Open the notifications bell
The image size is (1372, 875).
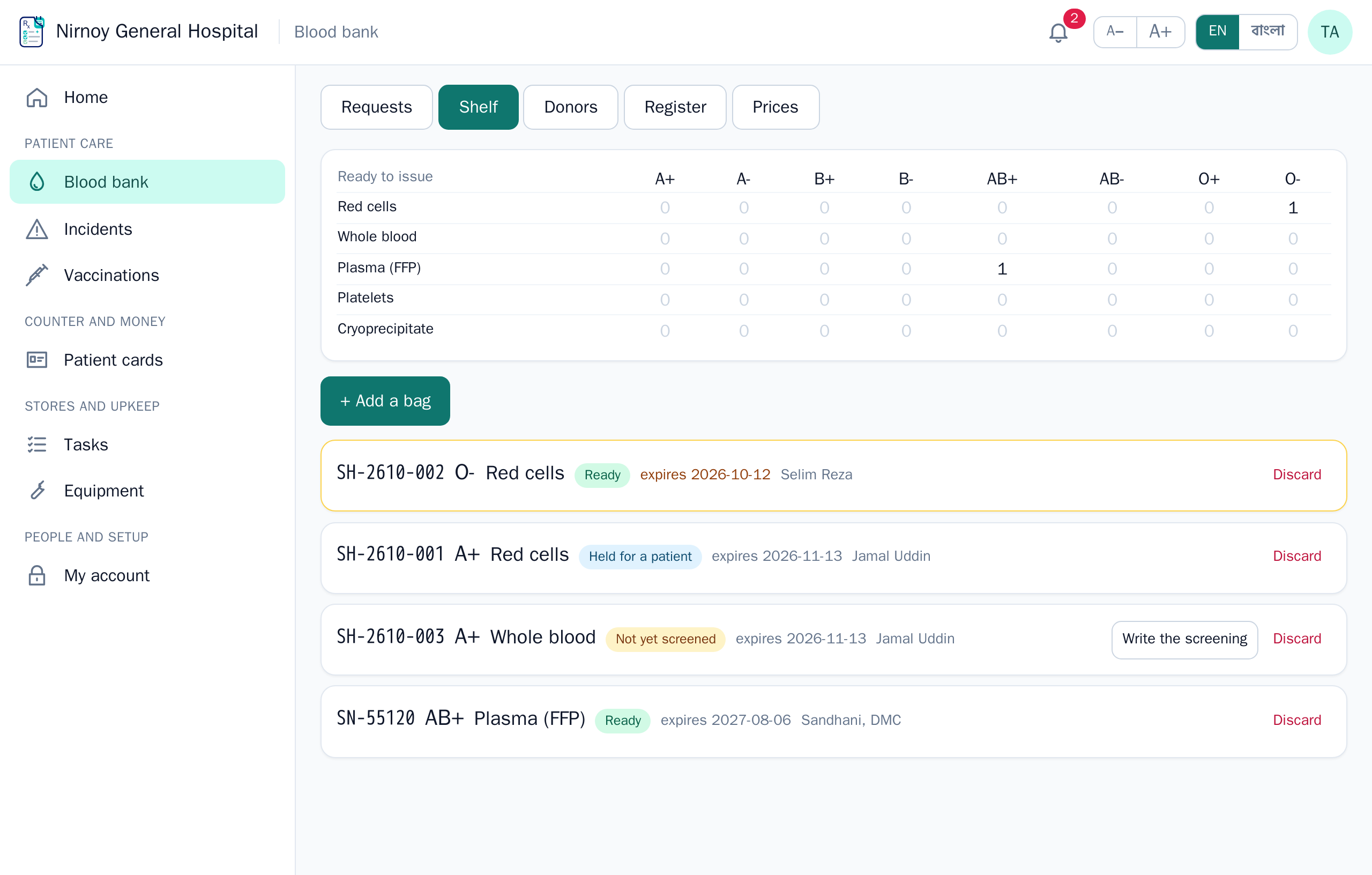tap(1058, 33)
